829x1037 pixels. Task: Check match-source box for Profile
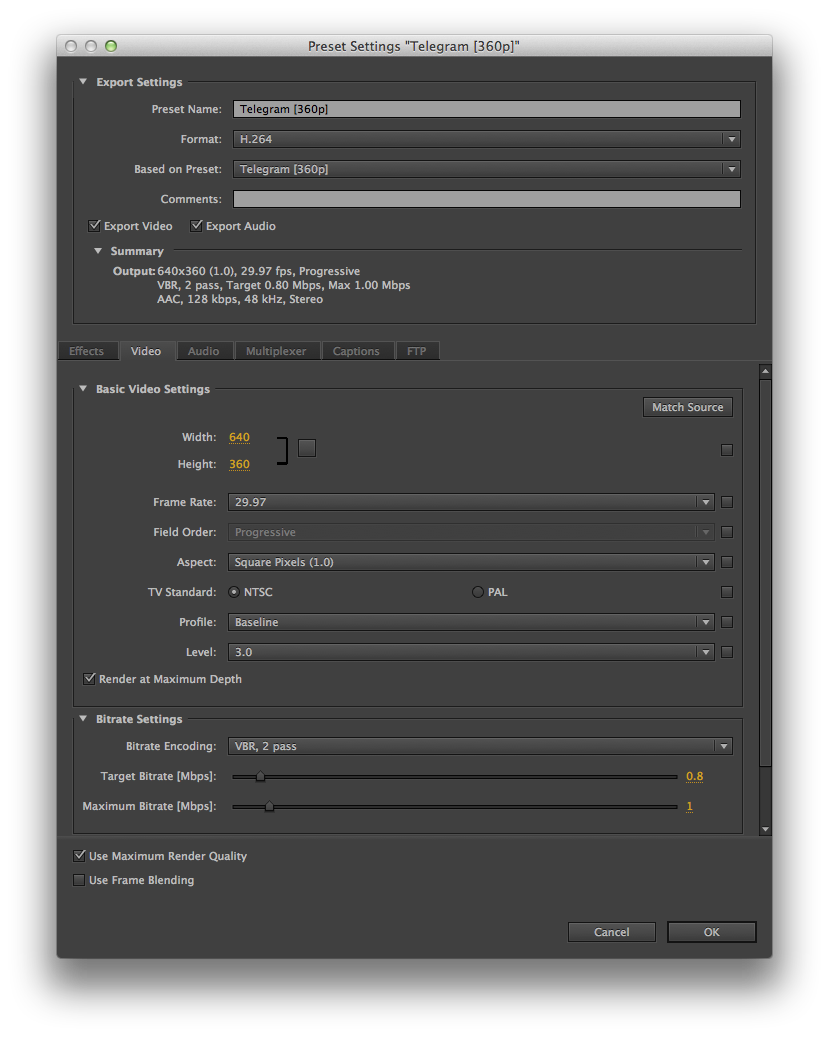[727, 622]
